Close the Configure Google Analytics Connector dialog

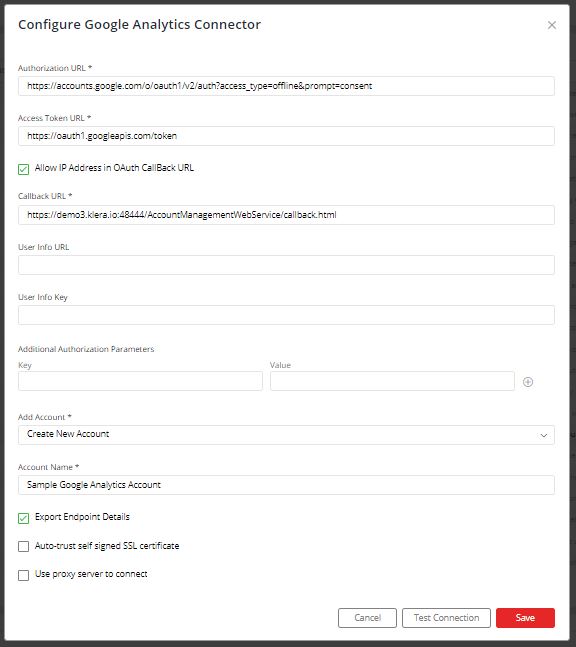(552, 25)
